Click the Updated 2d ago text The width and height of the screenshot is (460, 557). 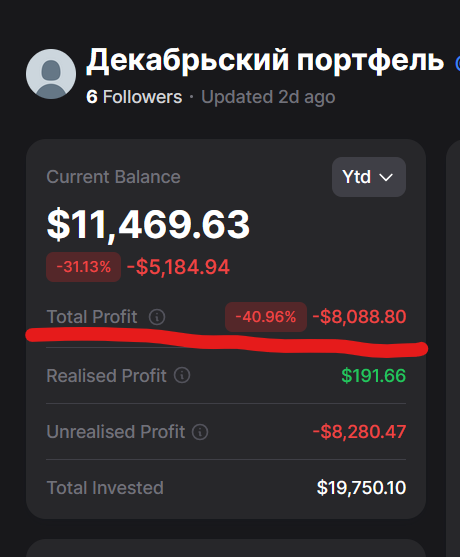tap(268, 97)
